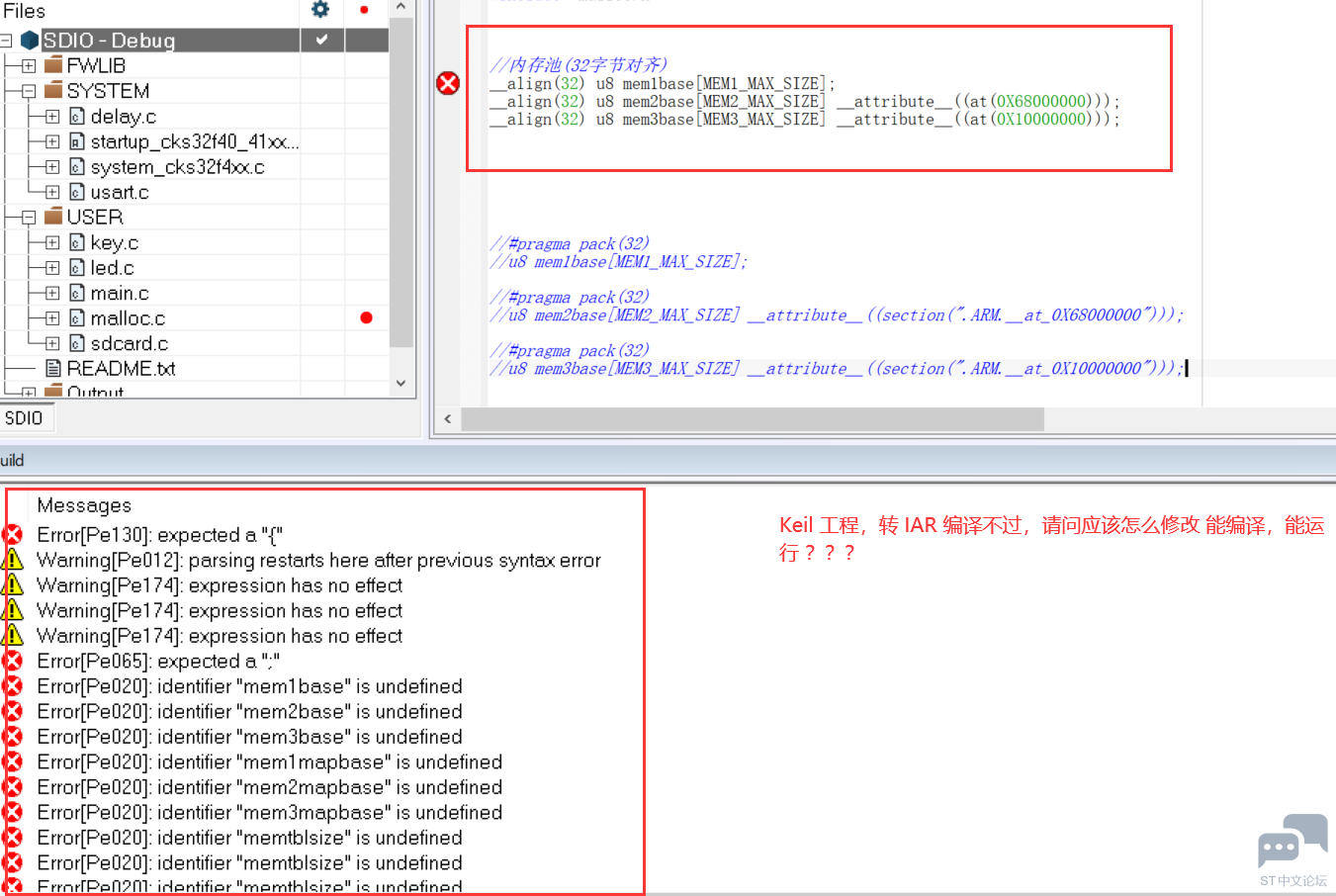Toggle the checkmark on SDIO - Debug row

point(321,41)
